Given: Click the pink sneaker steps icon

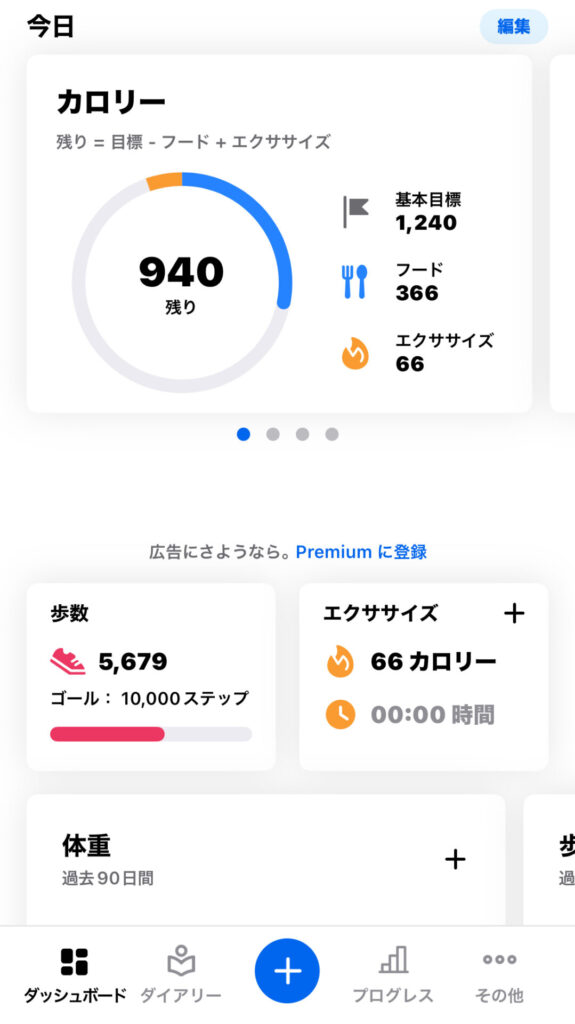Looking at the screenshot, I should click(x=68, y=662).
